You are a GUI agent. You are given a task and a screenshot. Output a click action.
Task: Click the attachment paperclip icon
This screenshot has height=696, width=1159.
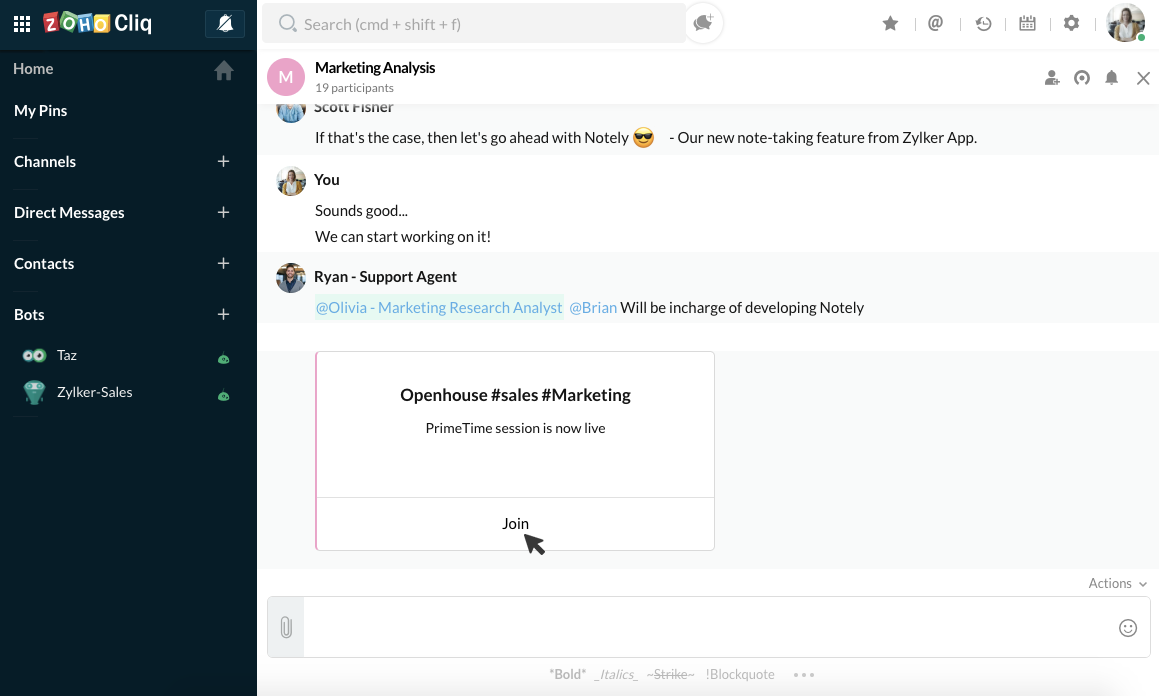point(286,628)
